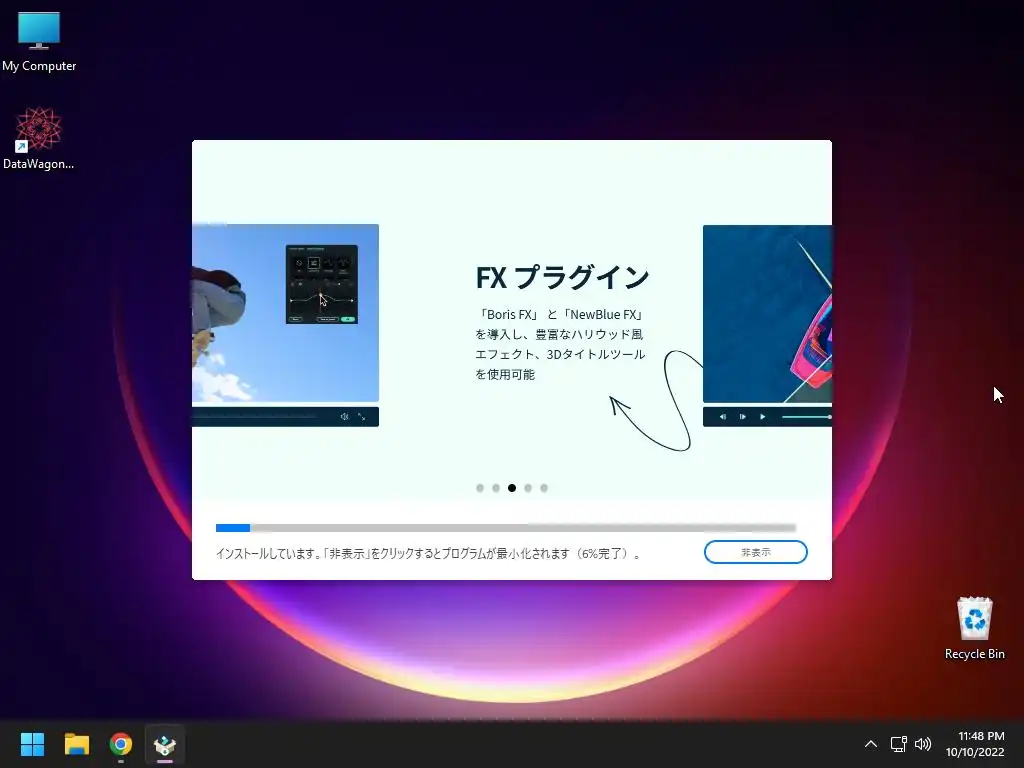Click the play icon in right preview
Viewport: 1024px width, 768px height.
coord(762,417)
